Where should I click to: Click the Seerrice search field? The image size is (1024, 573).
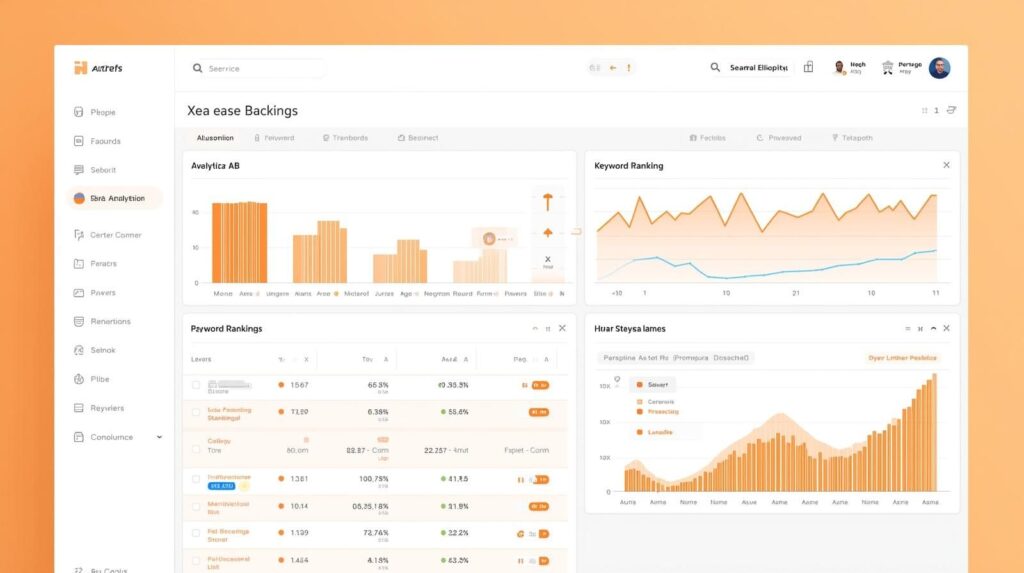tap(258, 69)
